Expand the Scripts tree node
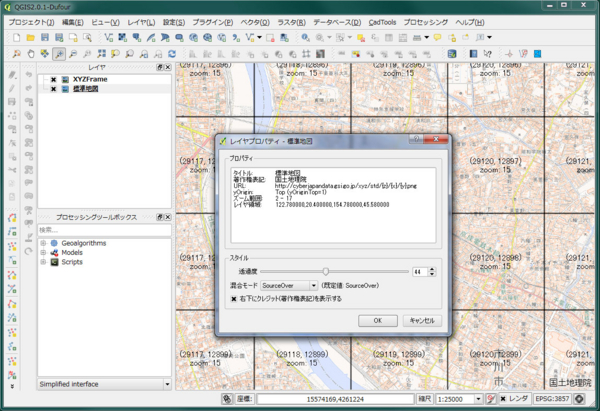 [43, 262]
